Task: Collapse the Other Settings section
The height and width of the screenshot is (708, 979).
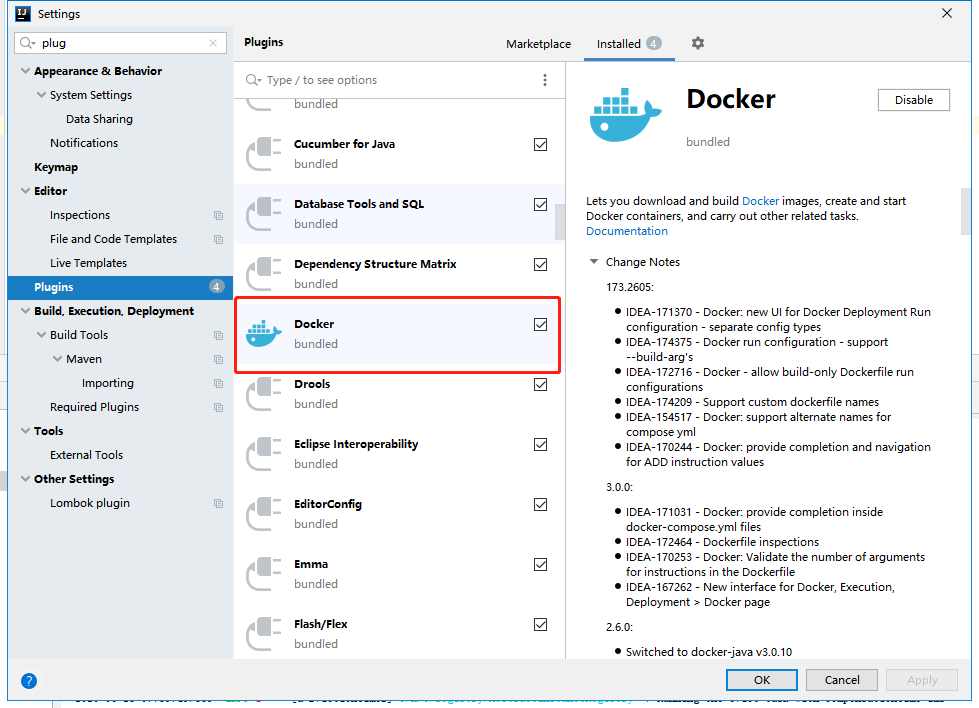Action: 25,478
